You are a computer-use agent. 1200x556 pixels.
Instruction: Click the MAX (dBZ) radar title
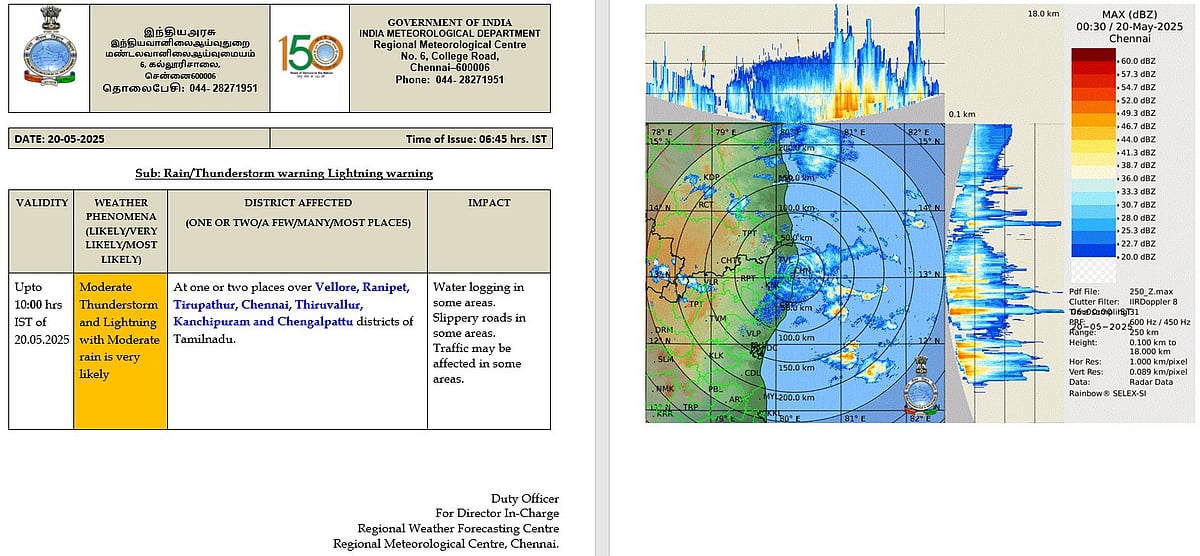[1128, 14]
